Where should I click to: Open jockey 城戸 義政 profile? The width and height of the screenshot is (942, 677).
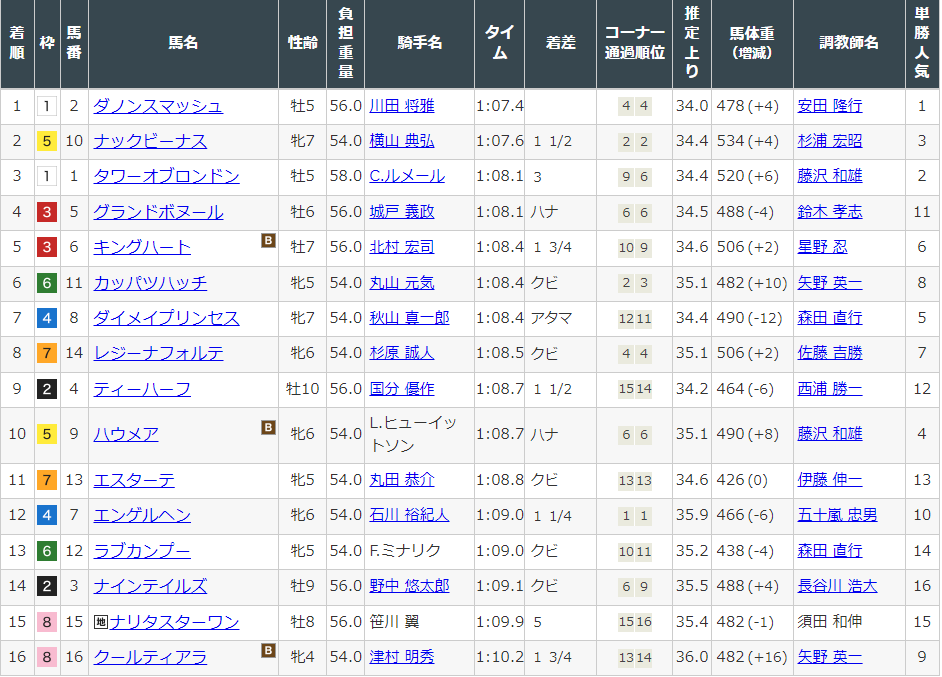[x=401, y=211]
